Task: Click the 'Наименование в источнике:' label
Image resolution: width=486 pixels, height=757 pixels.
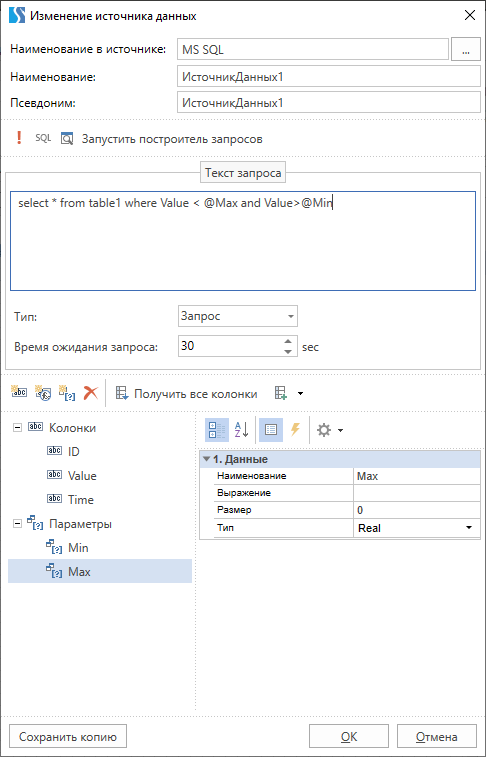Action: pos(88,49)
